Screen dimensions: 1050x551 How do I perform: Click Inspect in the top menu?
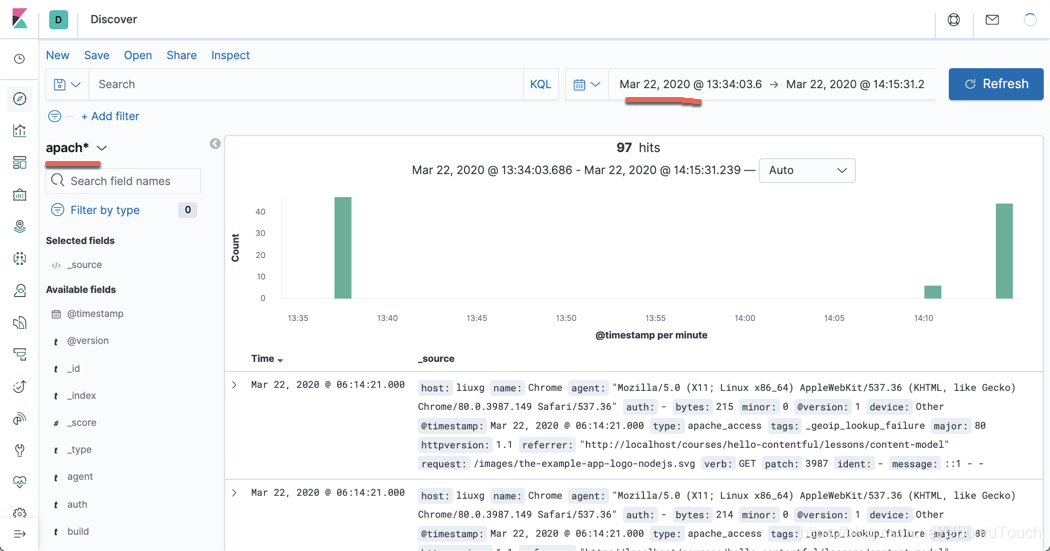(230, 56)
